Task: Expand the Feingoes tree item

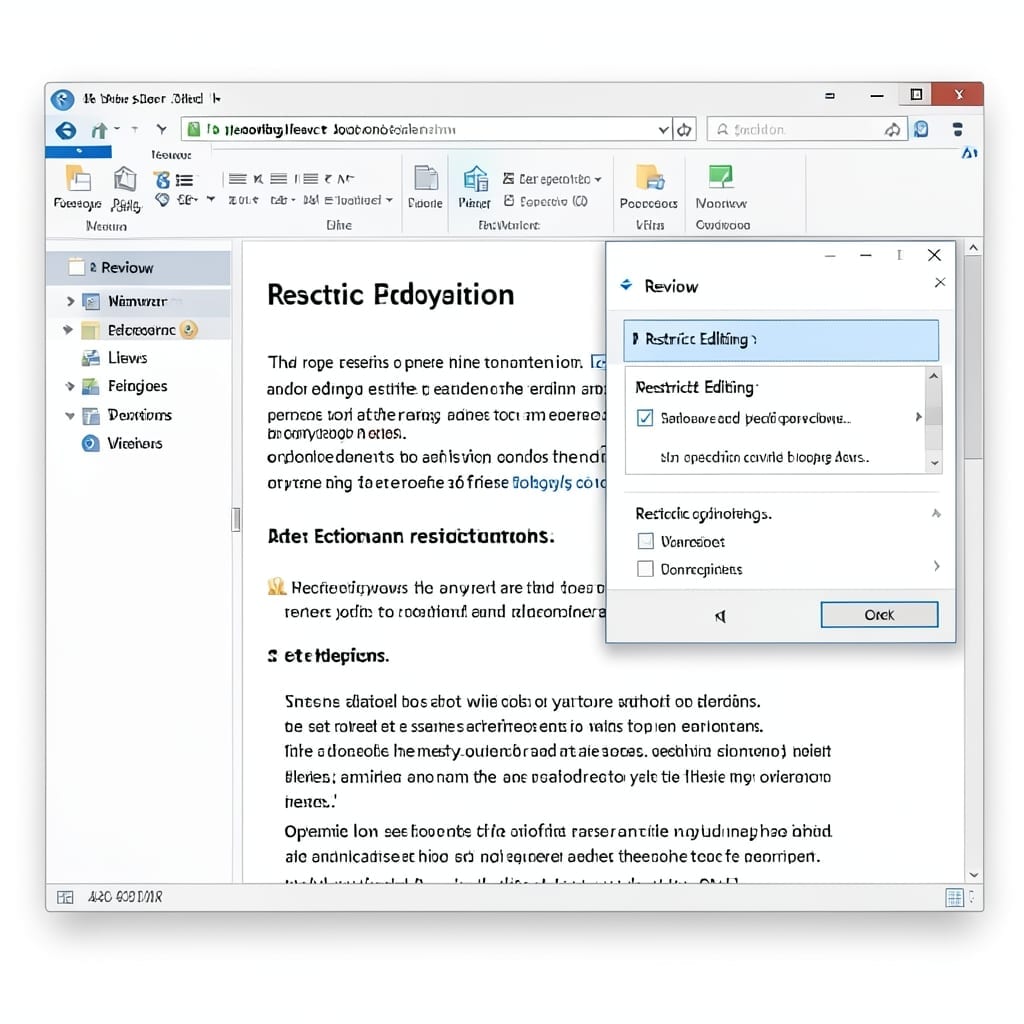Action: pyautogui.click(x=70, y=386)
